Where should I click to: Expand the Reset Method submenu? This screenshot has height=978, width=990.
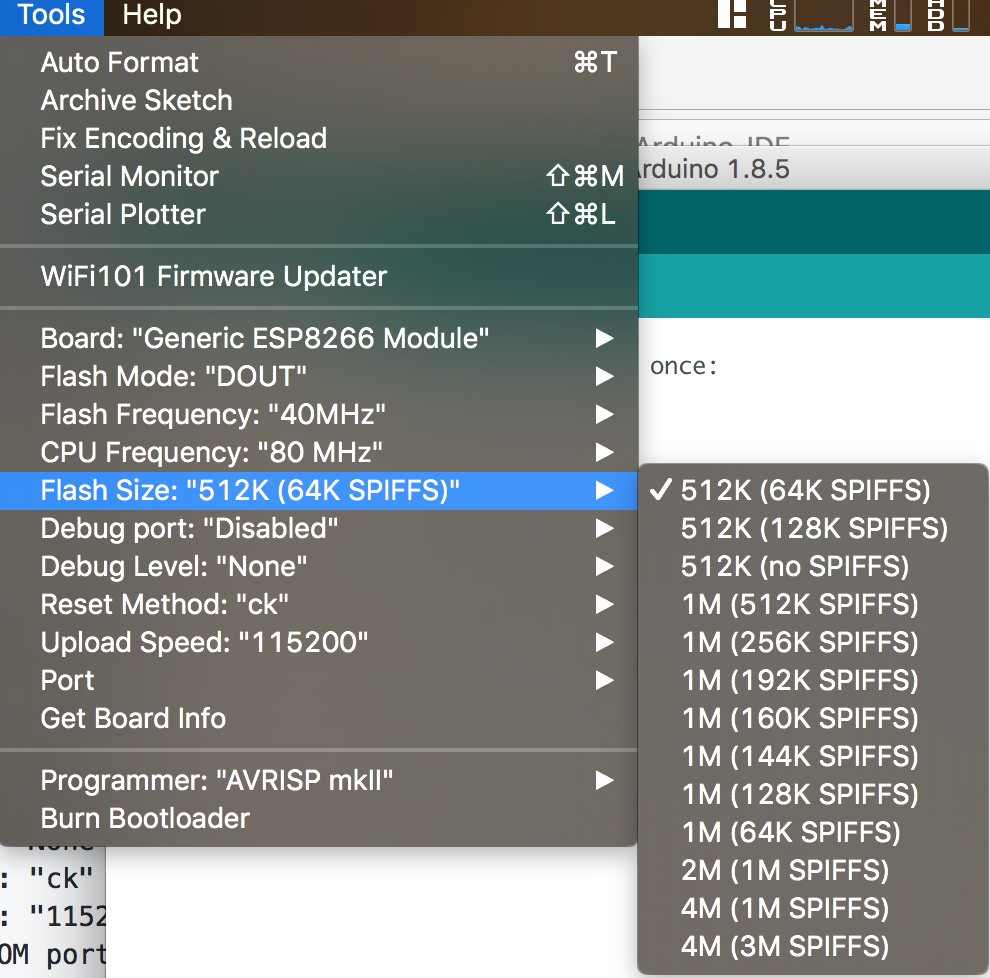coord(319,604)
